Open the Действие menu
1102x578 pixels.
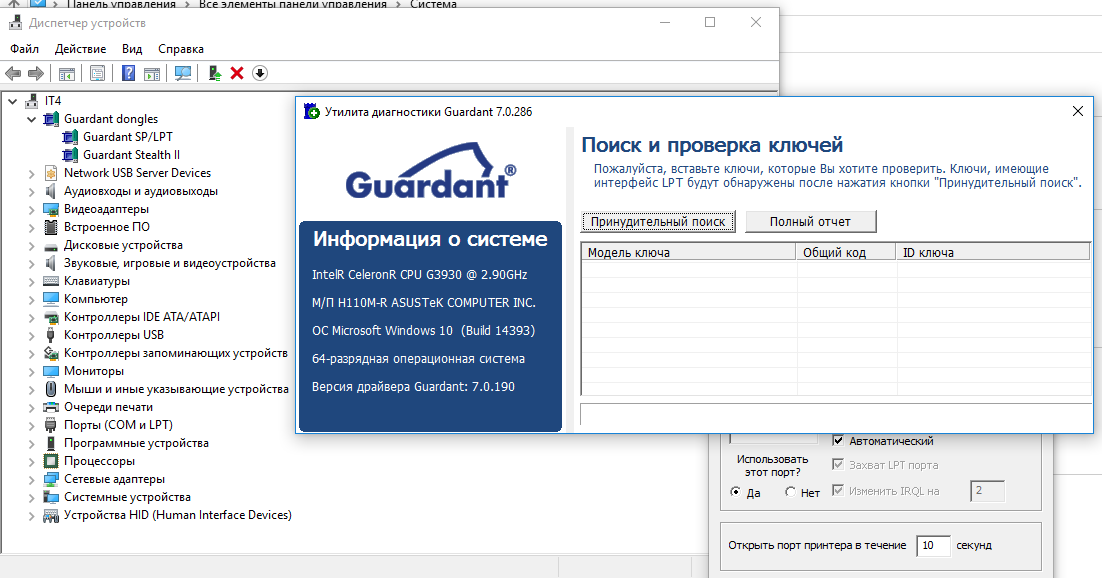click(80, 49)
